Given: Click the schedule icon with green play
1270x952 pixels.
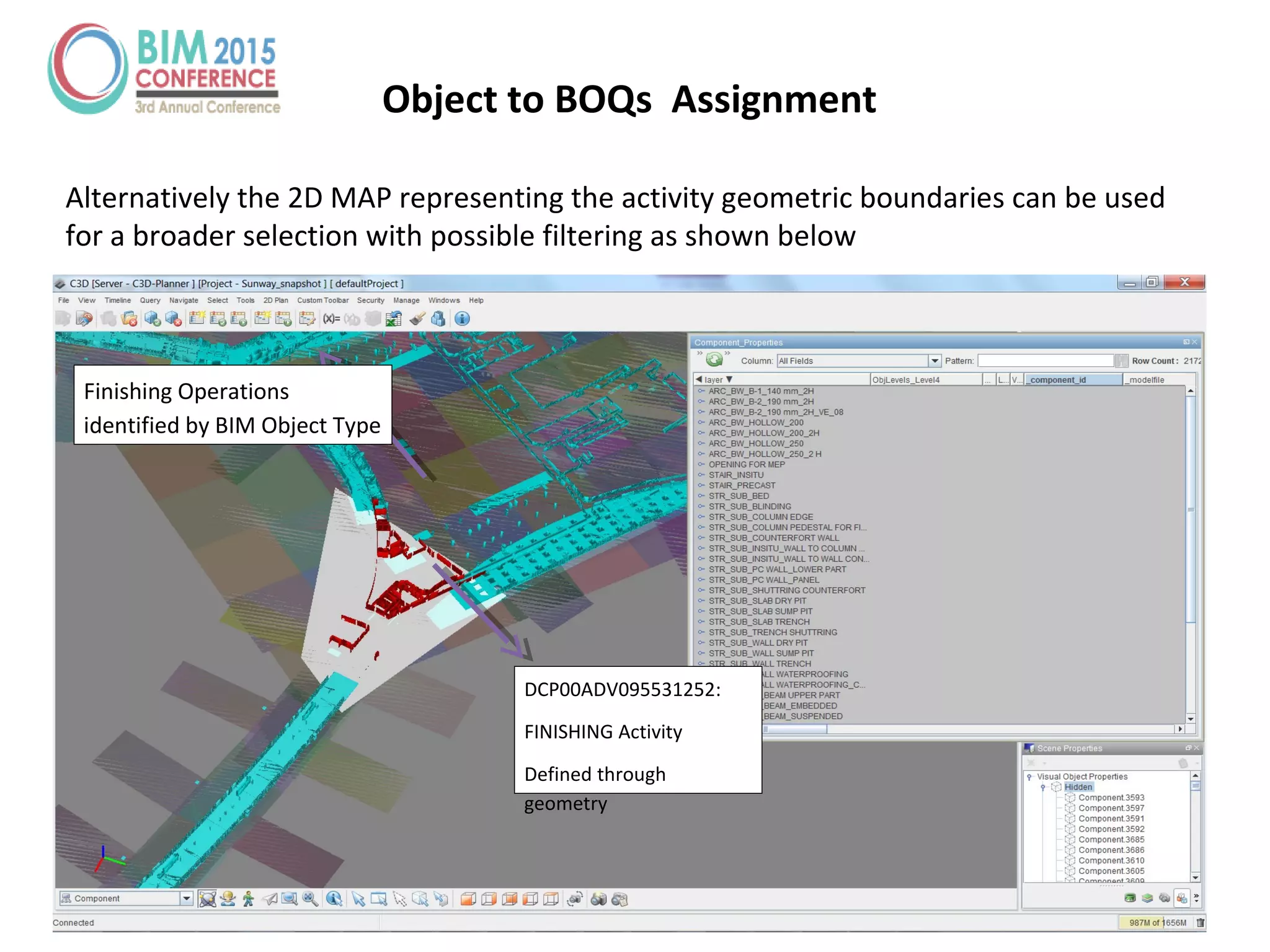Looking at the screenshot, I should click(239, 319).
